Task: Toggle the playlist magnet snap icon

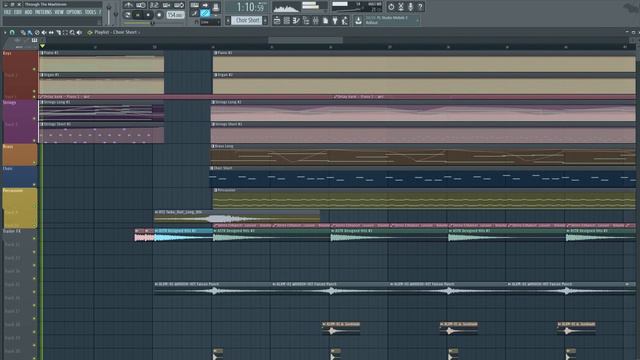Action: tap(12, 32)
